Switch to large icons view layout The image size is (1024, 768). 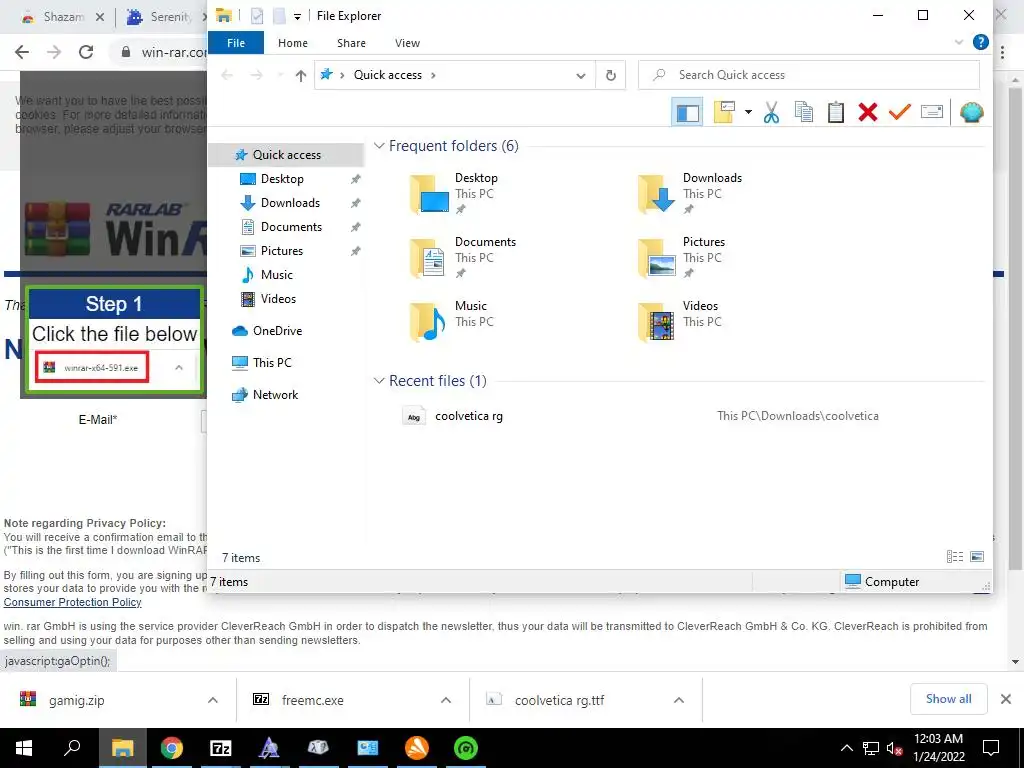point(977,557)
